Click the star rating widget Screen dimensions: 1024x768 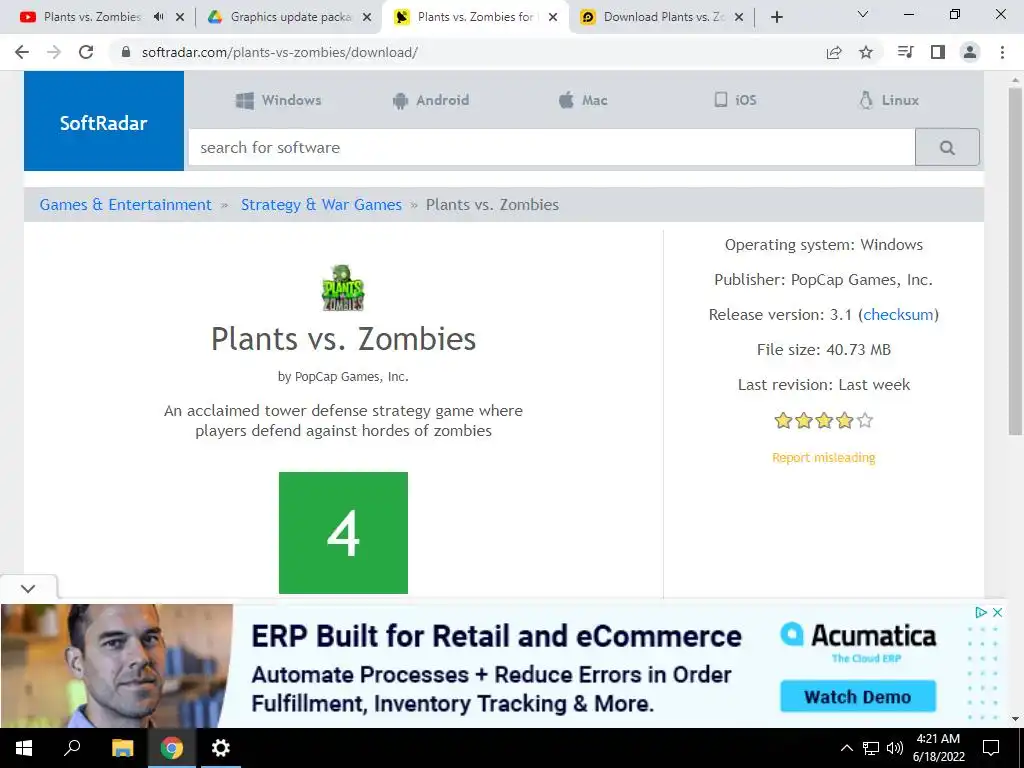[x=824, y=421]
